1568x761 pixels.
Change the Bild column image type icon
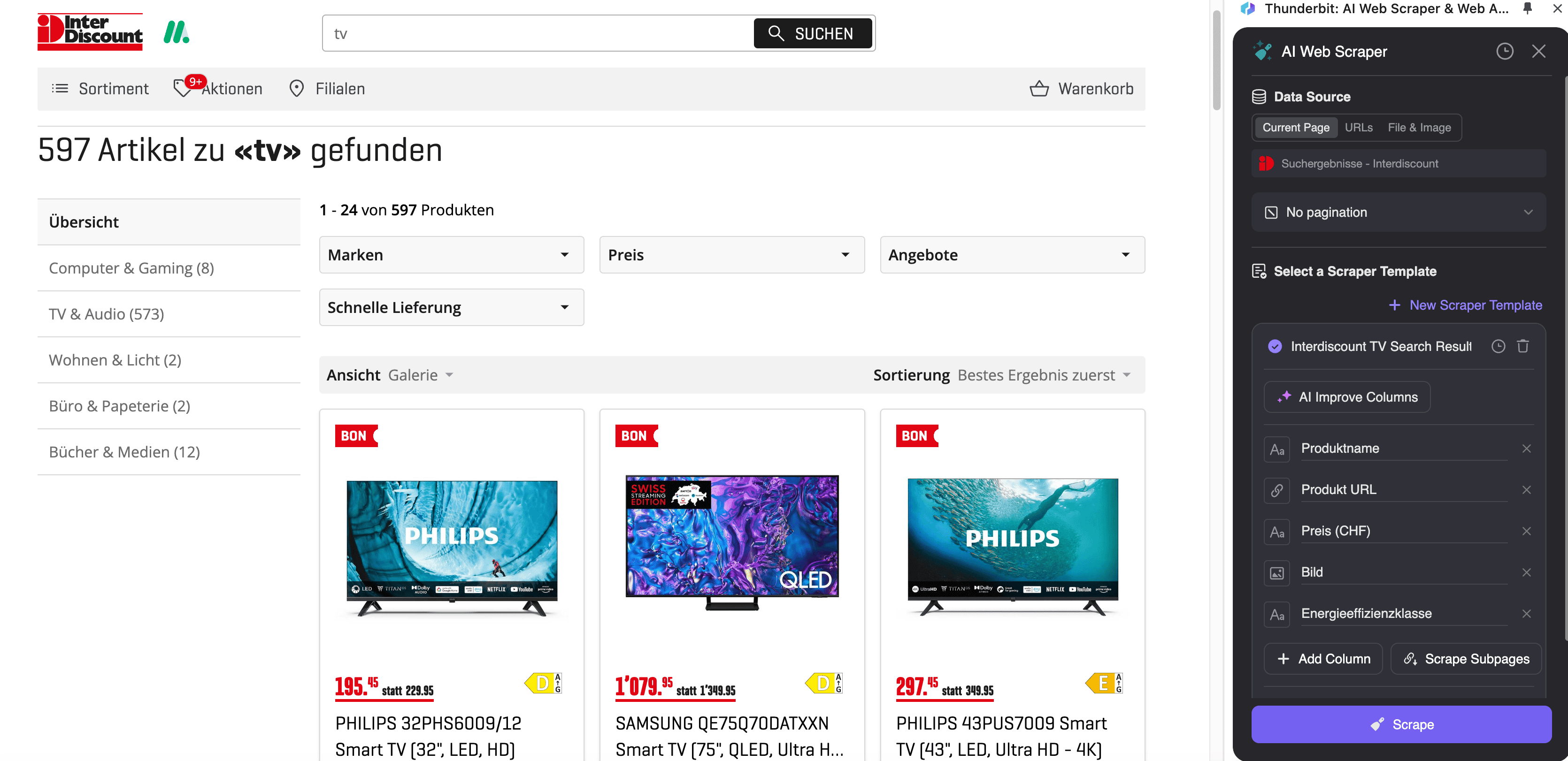pos(1276,572)
